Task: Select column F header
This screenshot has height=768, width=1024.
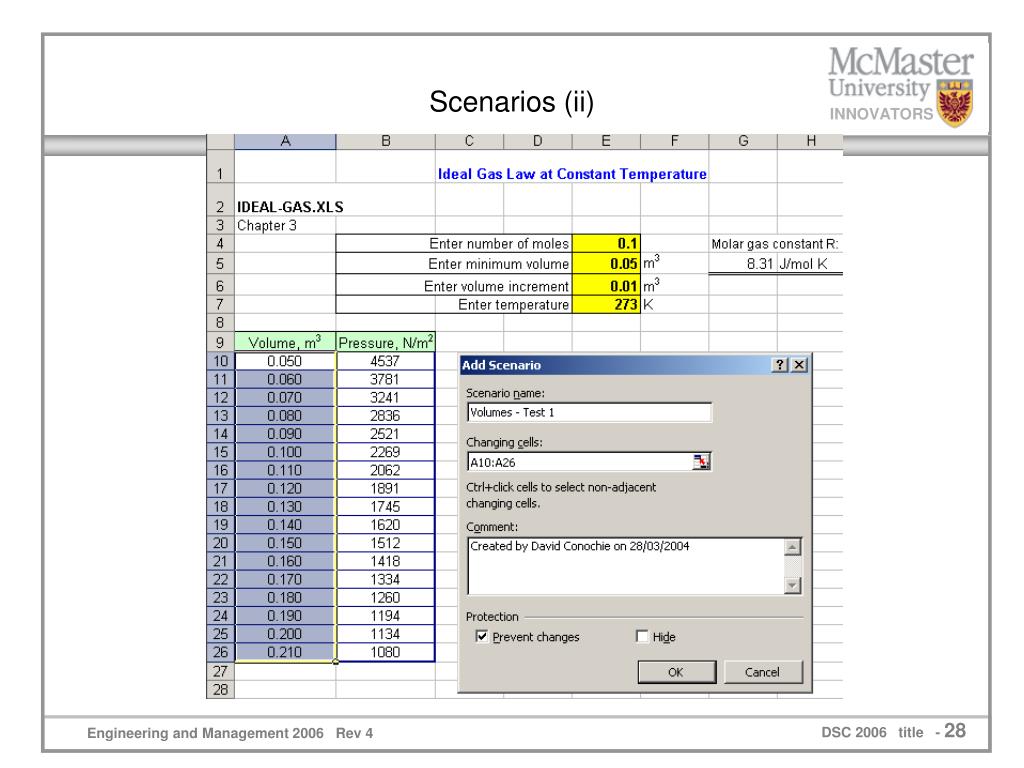Action: (675, 141)
